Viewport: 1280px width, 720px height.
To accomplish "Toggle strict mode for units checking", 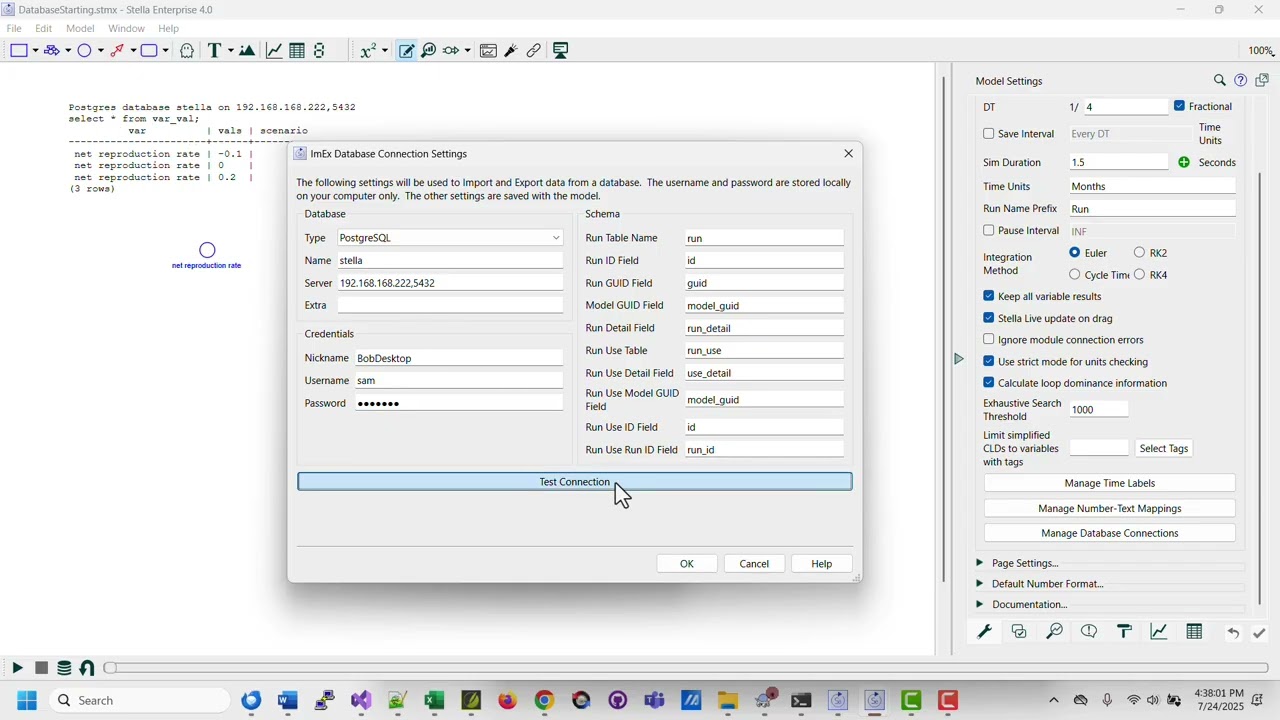I will point(989,361).
